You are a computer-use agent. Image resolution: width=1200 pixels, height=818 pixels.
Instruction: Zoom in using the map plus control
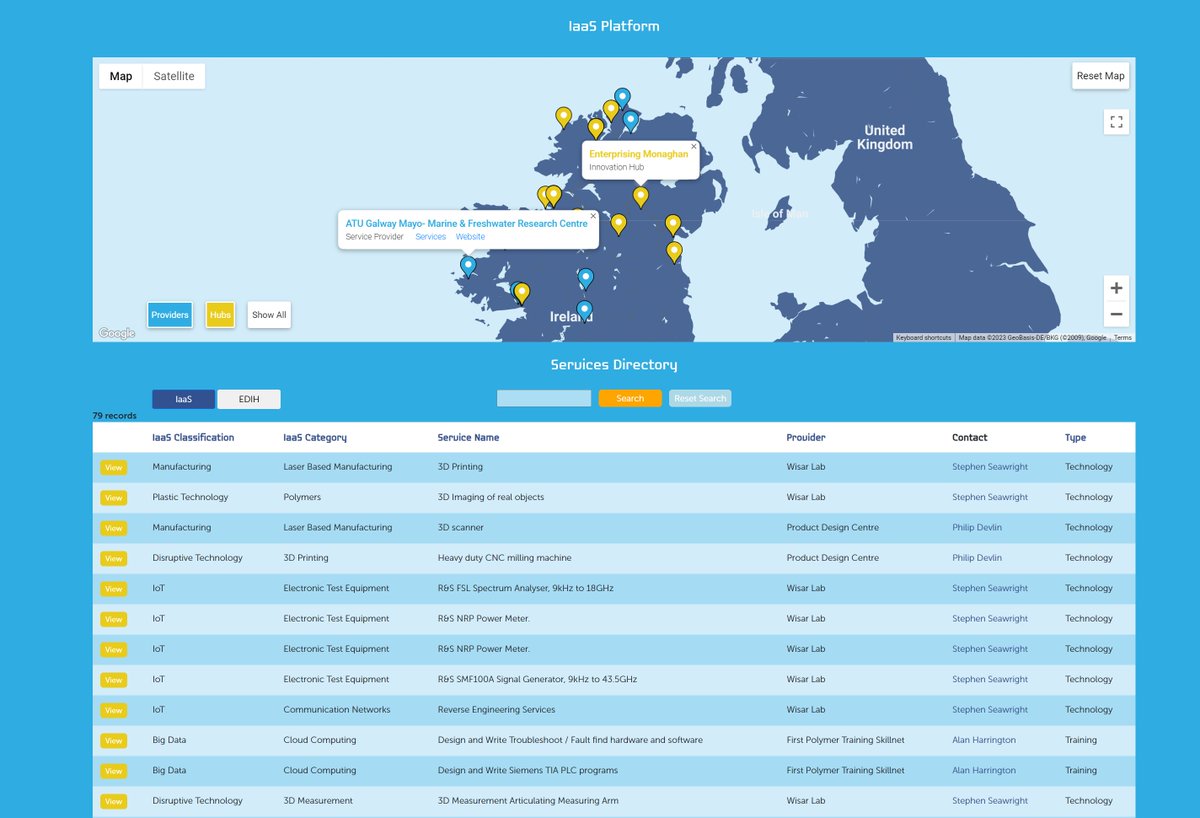click(x=1116, y=287)
